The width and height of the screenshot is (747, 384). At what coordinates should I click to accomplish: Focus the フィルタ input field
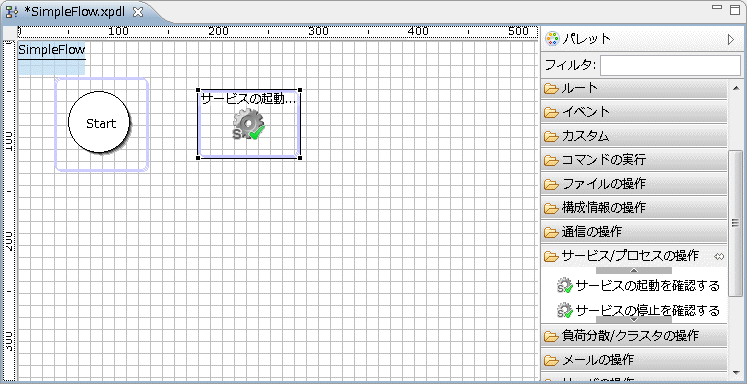(x=670, y=65)
